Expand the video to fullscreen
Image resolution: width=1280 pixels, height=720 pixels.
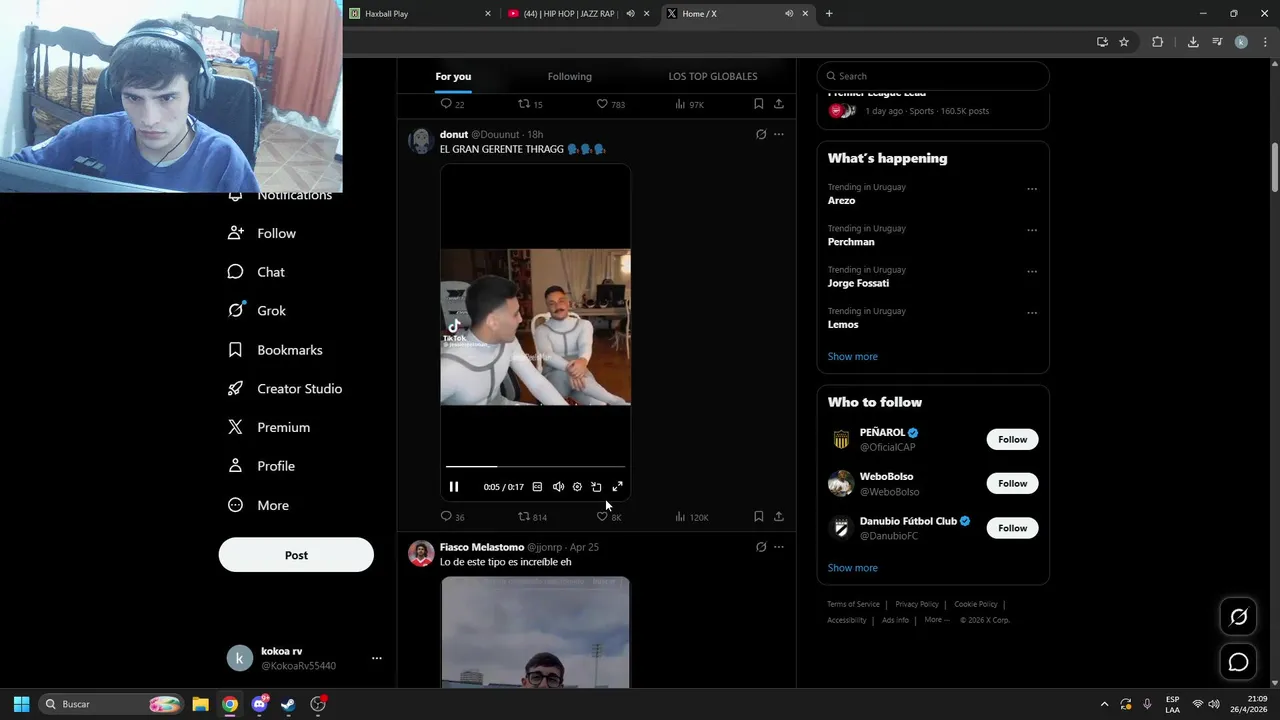click(617, 487)
